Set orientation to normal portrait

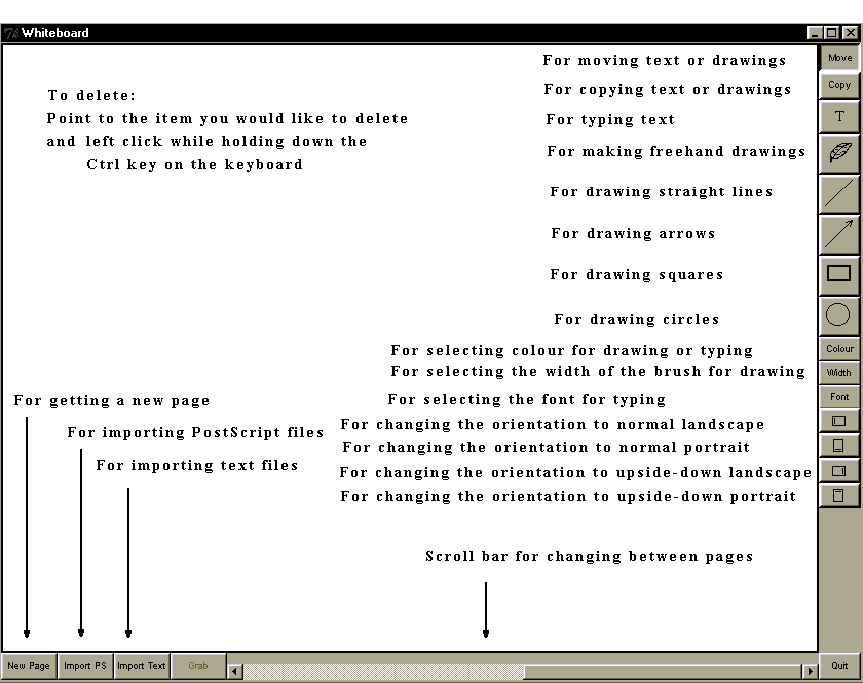tap(839, 446)
